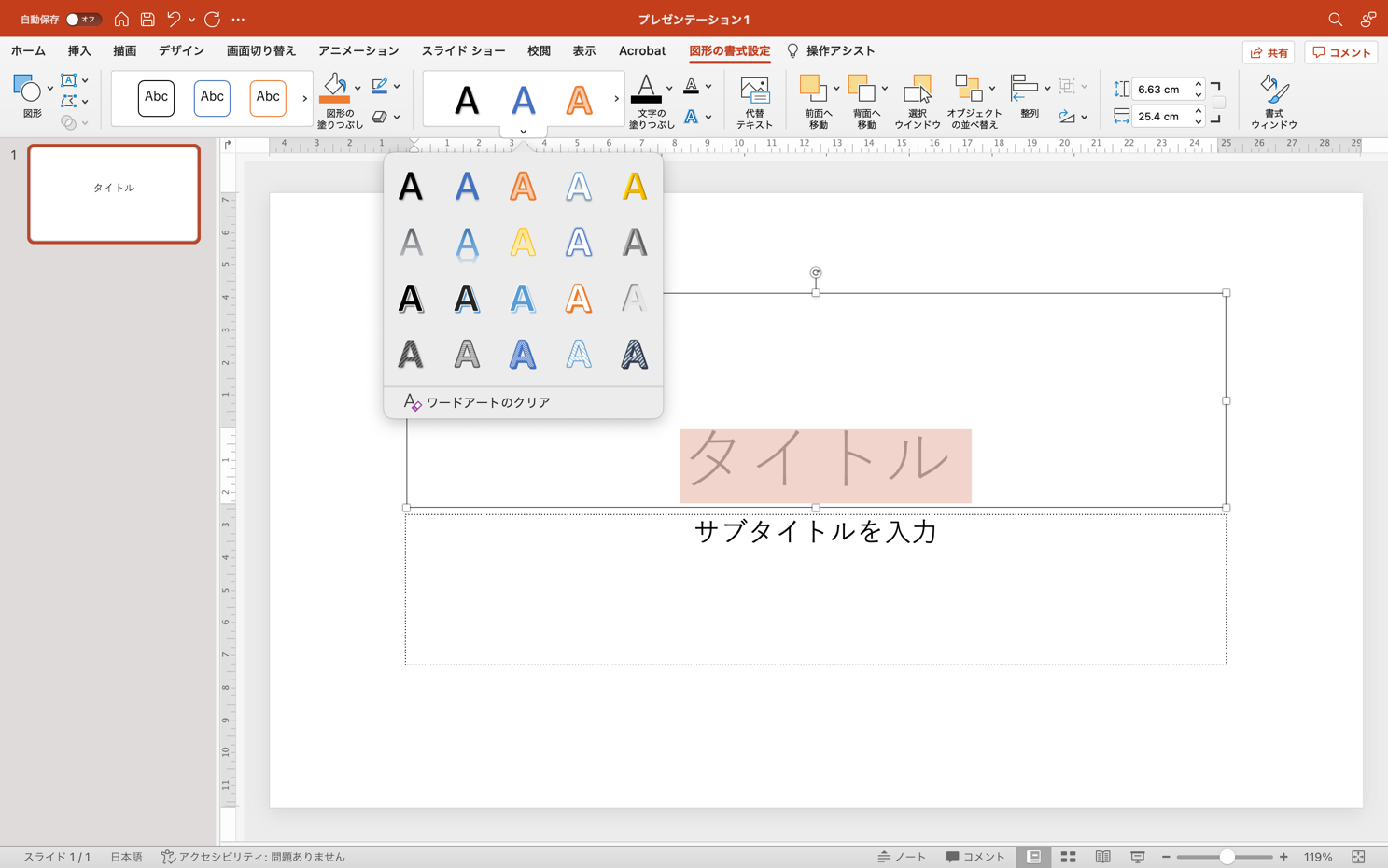
Task: Click the Undo arrow icon
Action: 174,19
